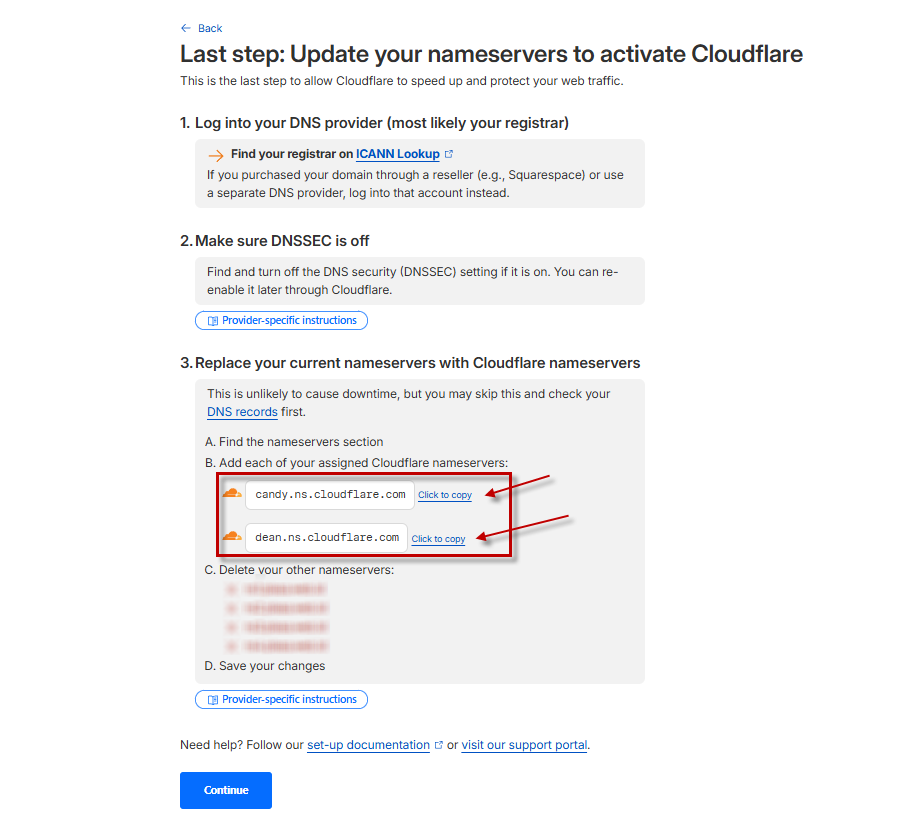The height and width of the screenshot is (817, 905).
Task: Click to copy the dean nameserver
Action: pos(438,539)
